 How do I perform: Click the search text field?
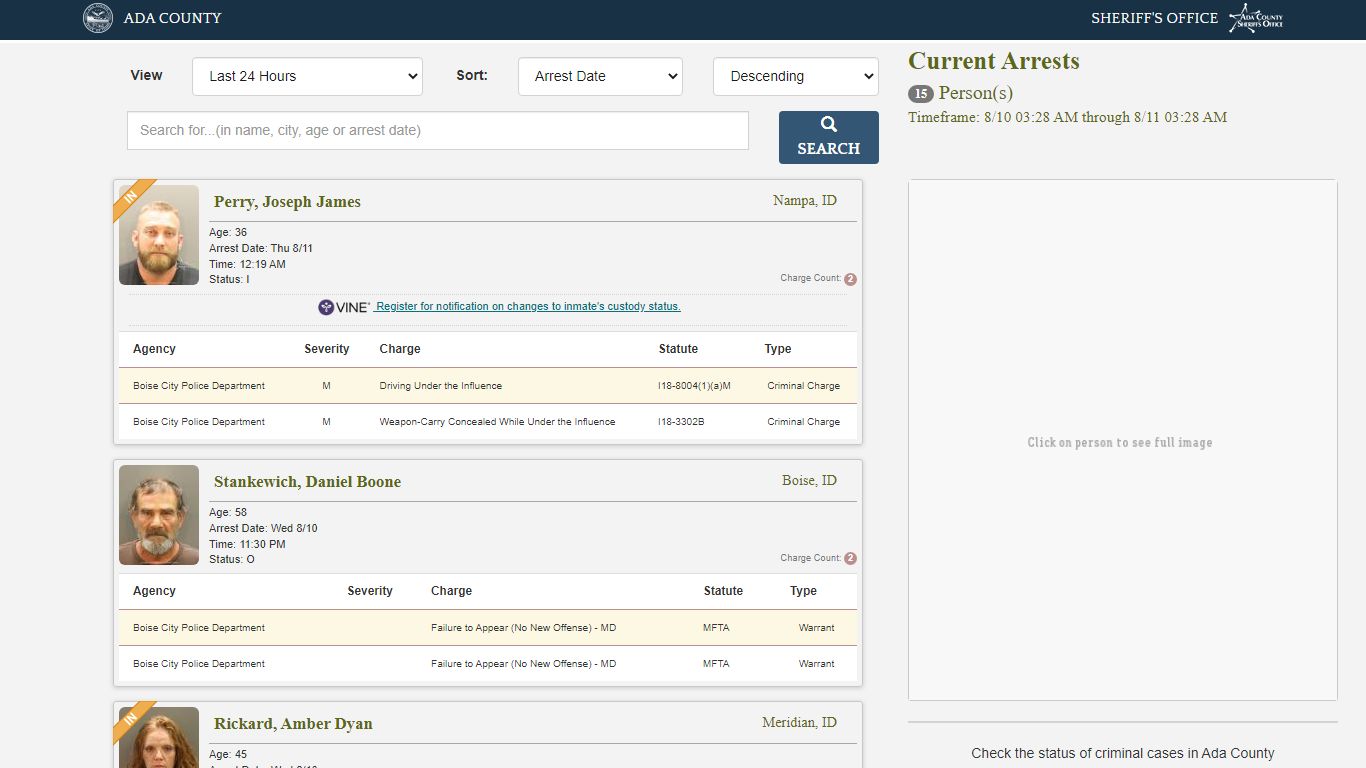click(x=438, y=130)
